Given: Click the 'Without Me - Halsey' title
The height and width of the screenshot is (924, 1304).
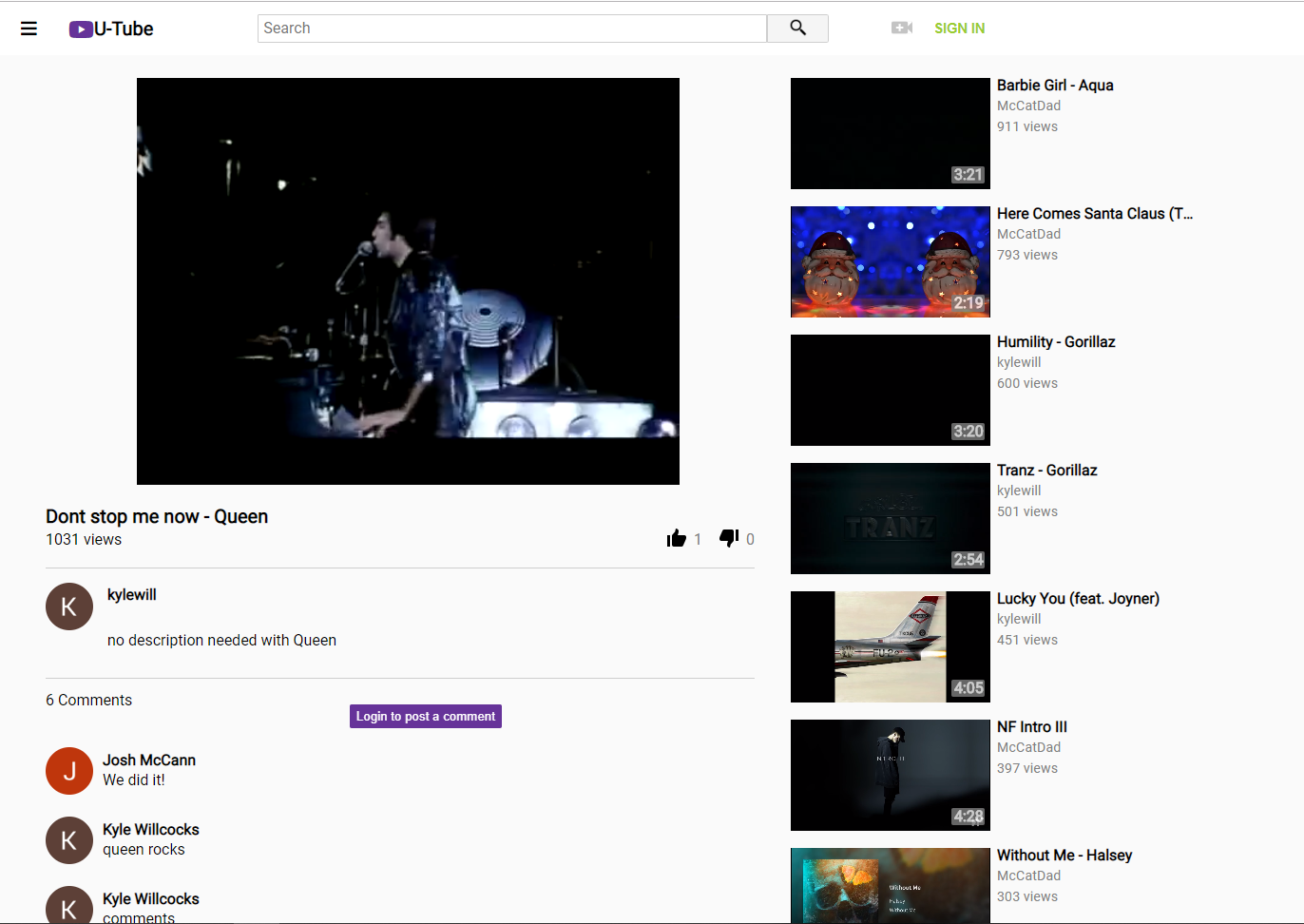Looking at the screenshot, I should pyautogui.click(x=1064, y=856).
